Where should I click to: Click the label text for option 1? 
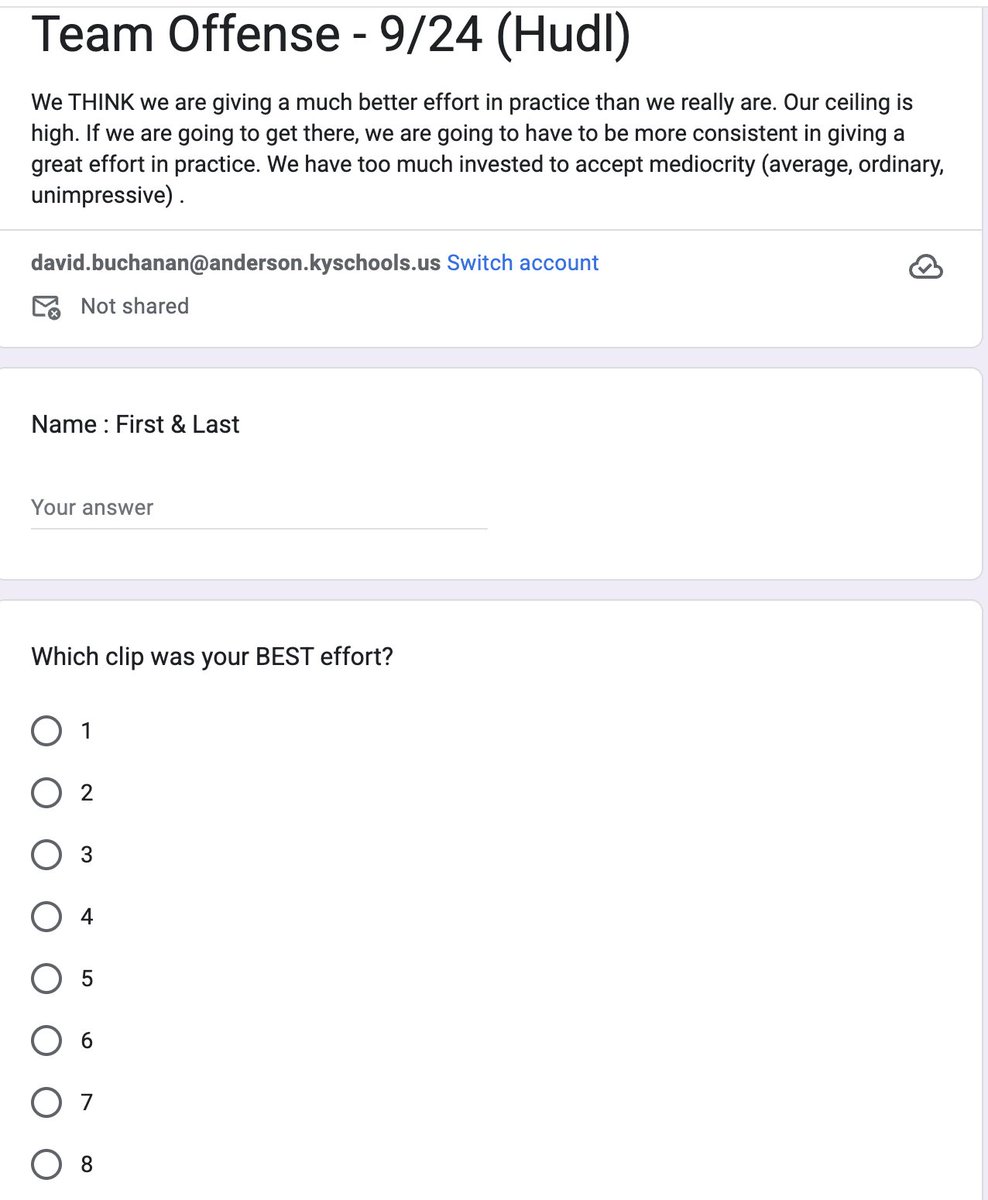(x=86, y=731)
